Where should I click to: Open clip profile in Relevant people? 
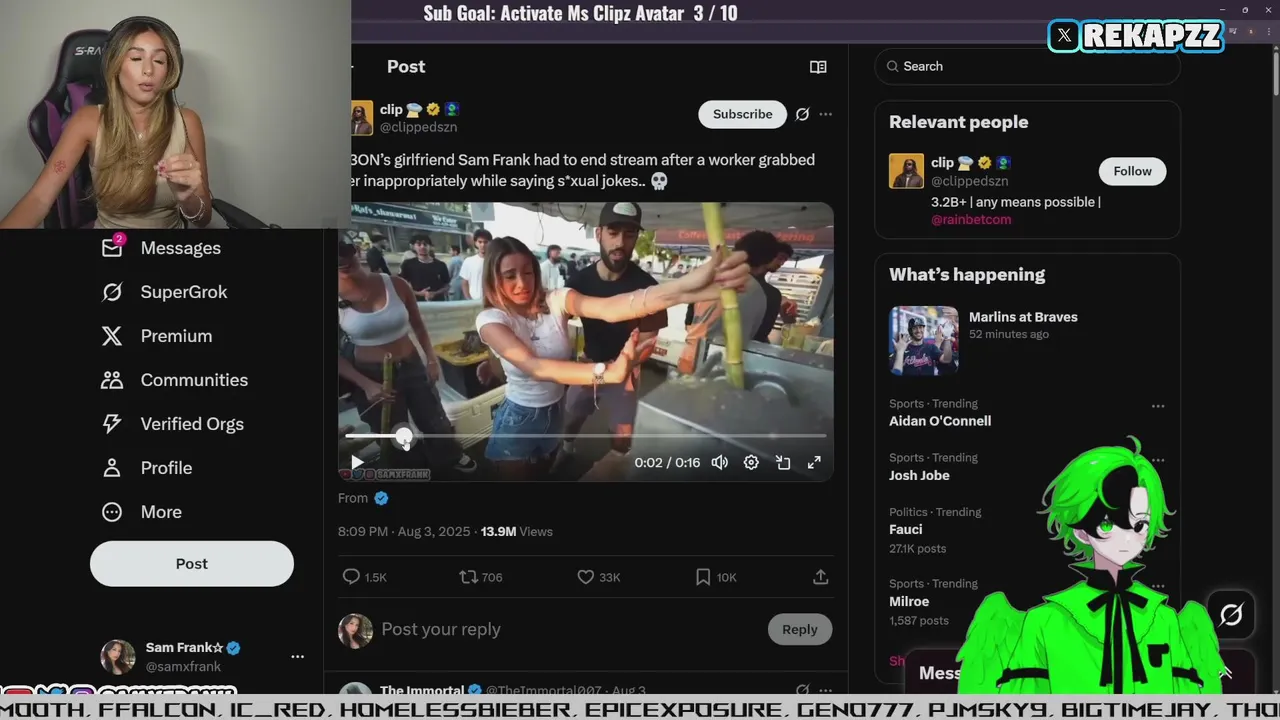[942, 162]
